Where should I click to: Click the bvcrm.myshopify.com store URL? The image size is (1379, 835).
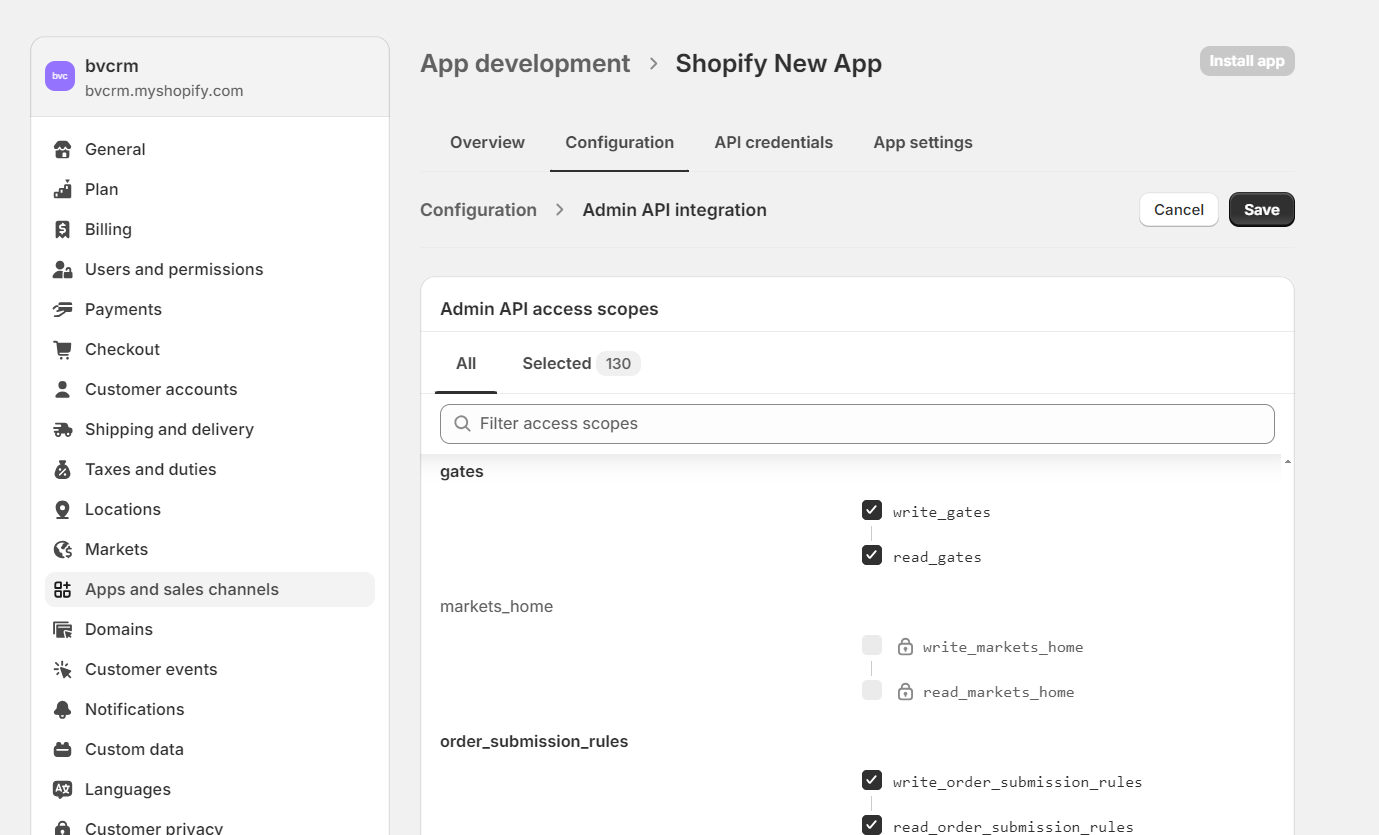click(164, 91)
